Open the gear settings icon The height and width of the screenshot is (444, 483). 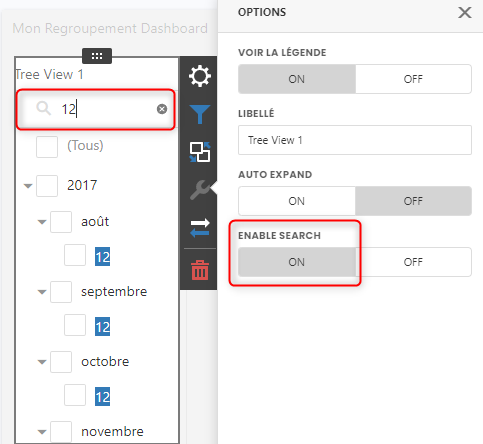pyautogui.click(x=200, y=76)
